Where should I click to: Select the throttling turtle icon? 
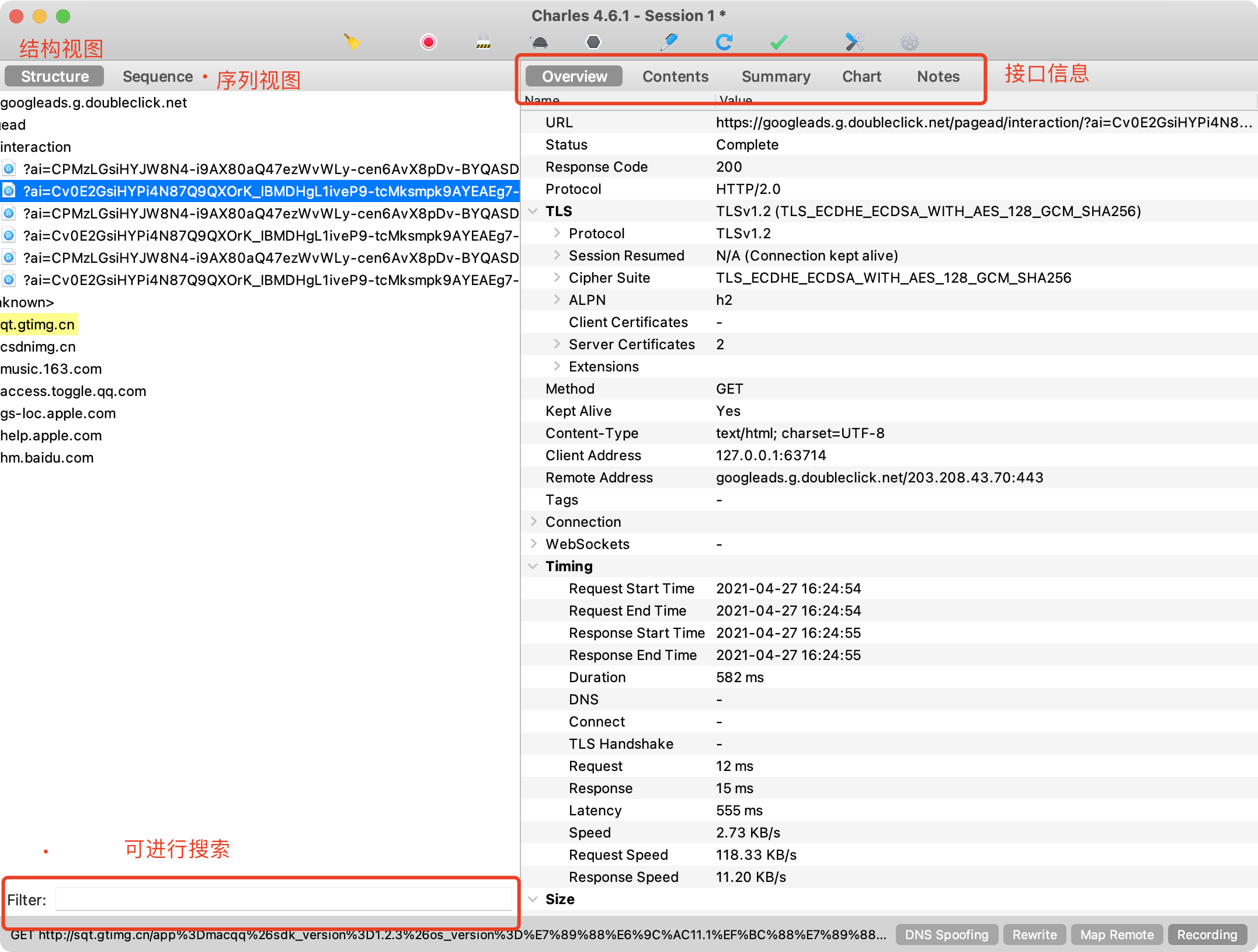tap(540, 42)
